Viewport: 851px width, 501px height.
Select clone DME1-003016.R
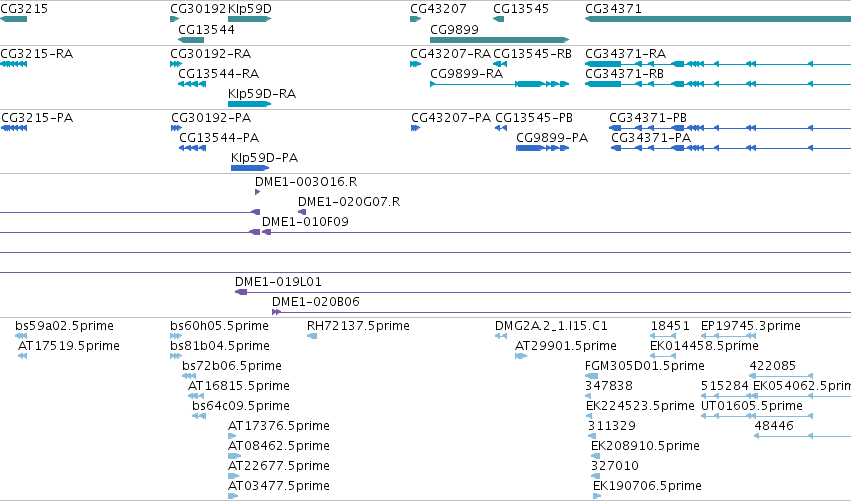tap(306, 182)
